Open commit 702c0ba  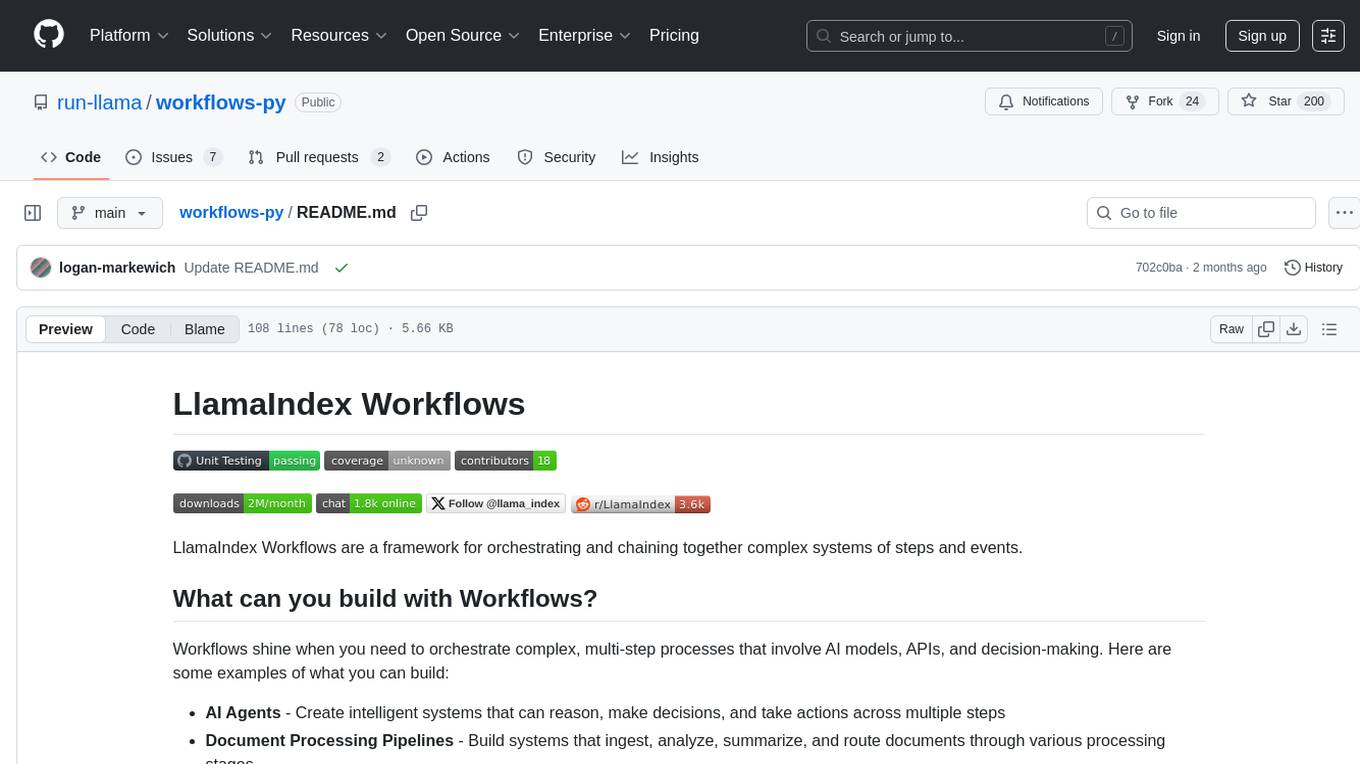[1159, 268]
